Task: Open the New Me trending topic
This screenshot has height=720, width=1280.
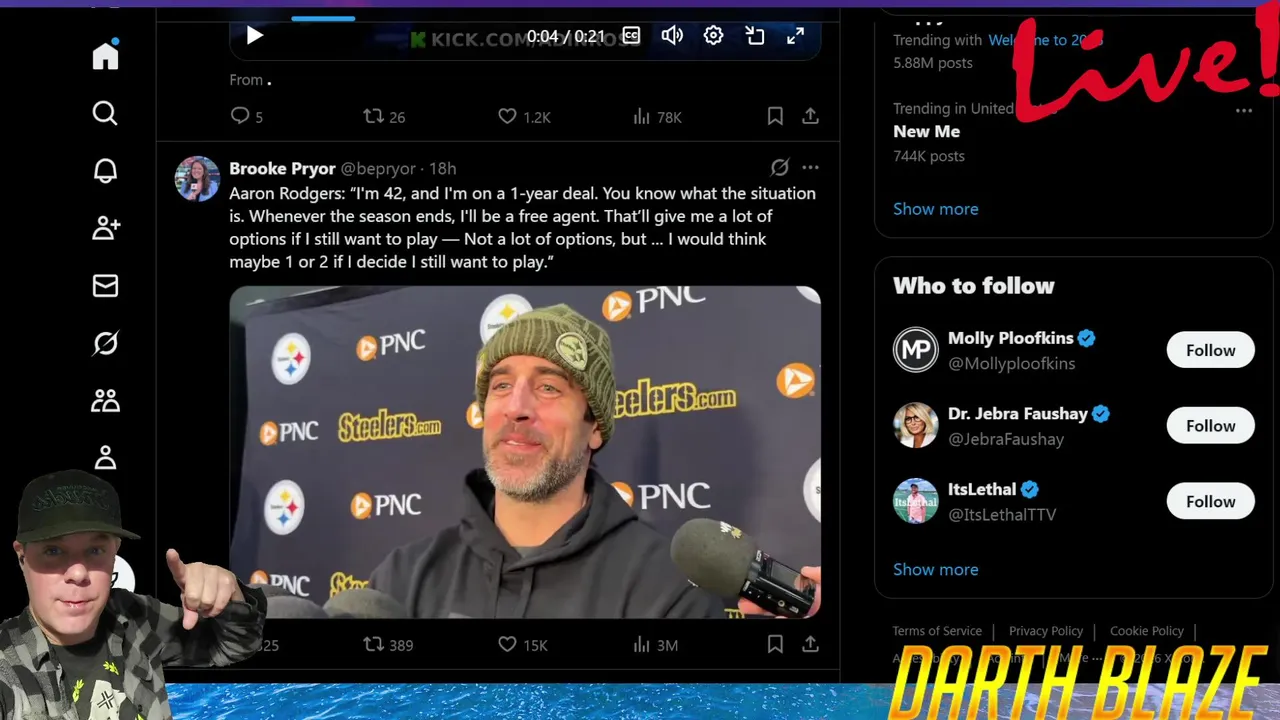Action: (x=926, y=131)
